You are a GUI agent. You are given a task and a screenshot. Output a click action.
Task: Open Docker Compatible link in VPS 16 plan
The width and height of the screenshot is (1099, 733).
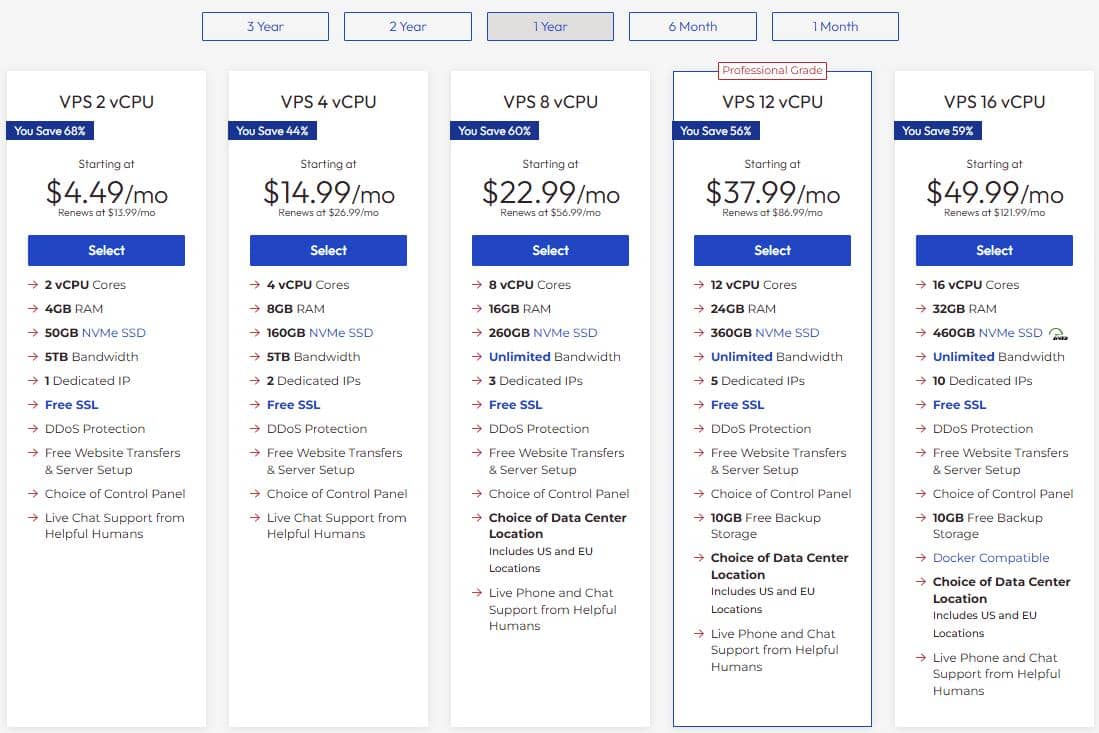point(991,558)
